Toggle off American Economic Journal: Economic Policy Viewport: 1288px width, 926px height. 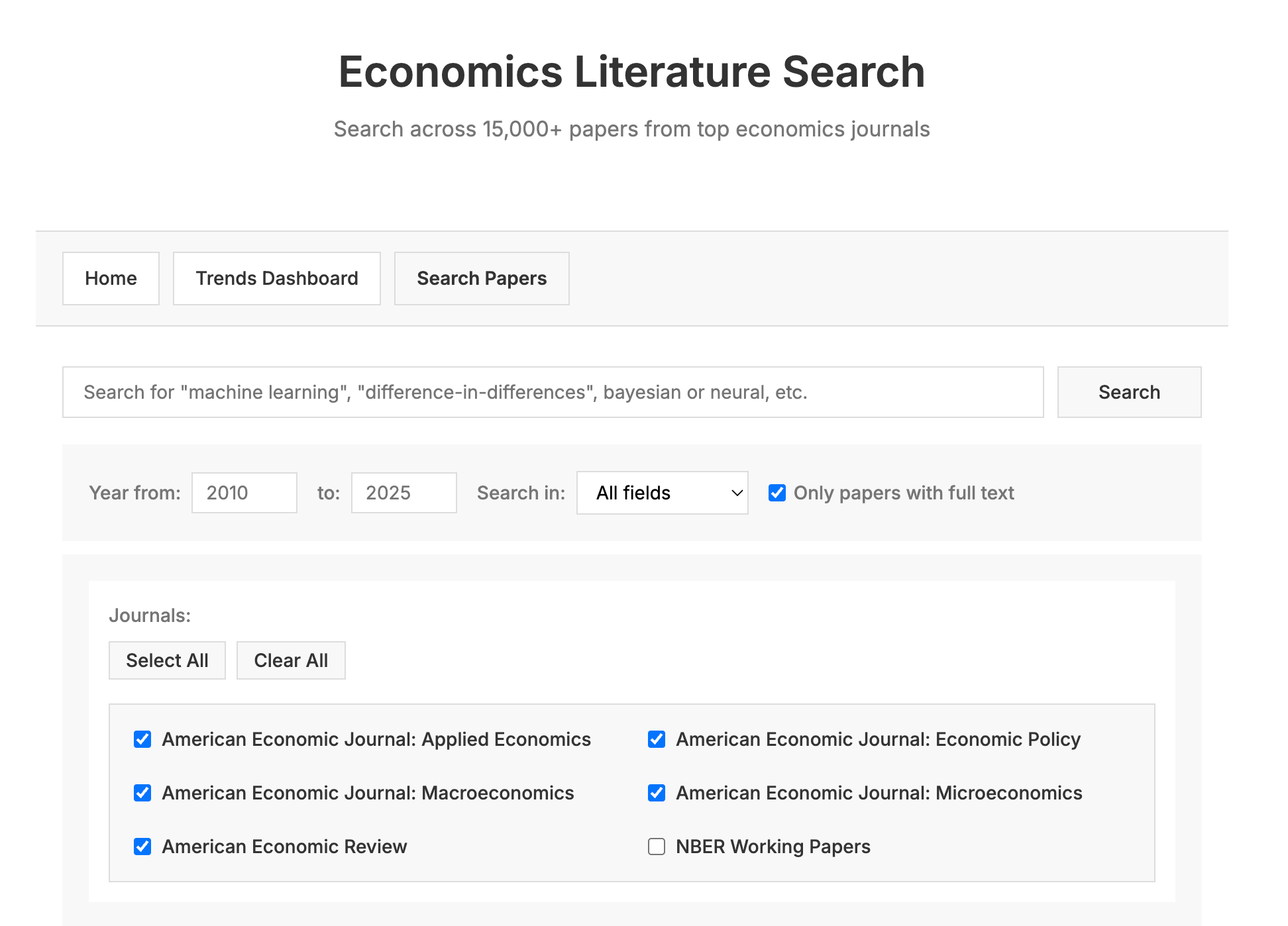click(656, 740)
